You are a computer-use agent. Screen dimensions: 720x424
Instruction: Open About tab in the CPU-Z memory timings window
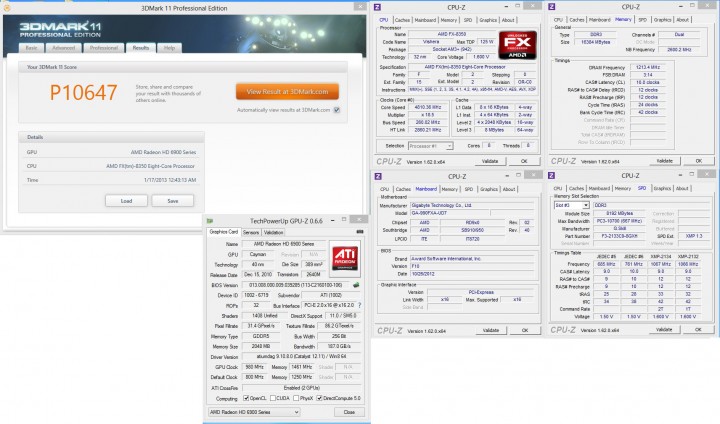(682, 20)
